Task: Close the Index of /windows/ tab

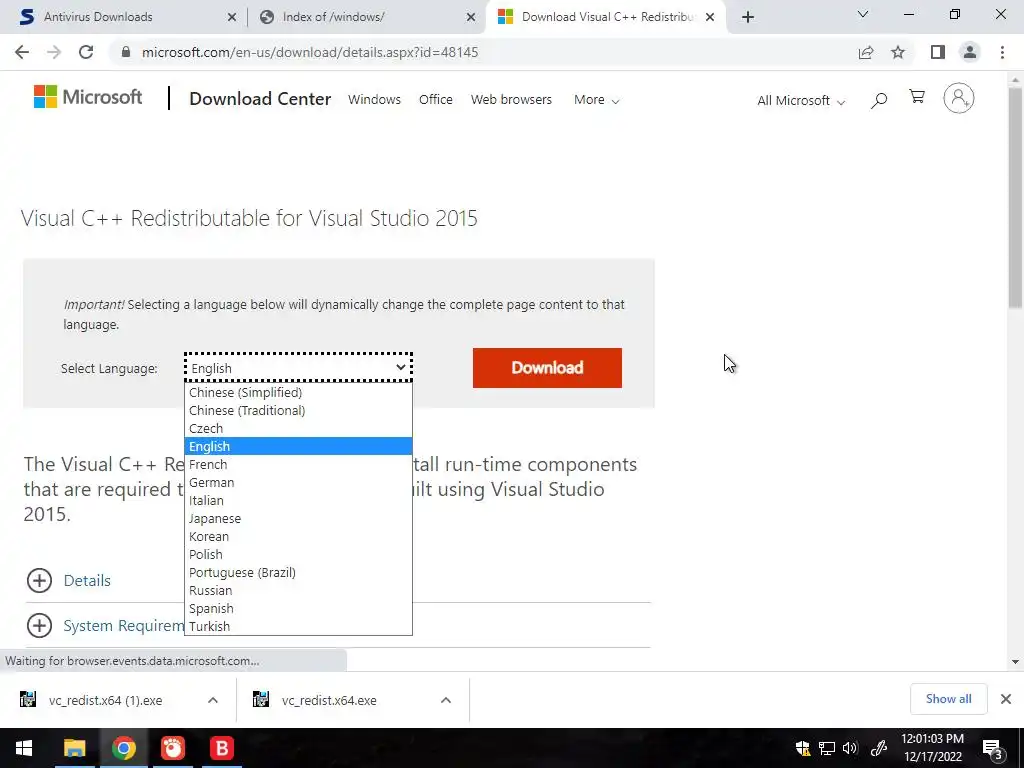Action: click(471, 18)
